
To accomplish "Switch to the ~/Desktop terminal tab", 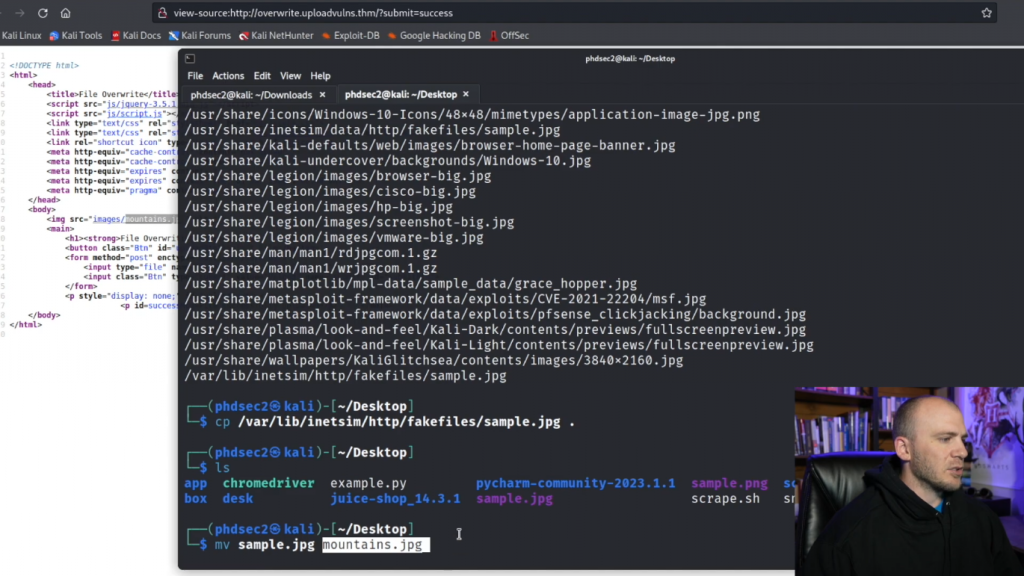I will (x=401, y=94).
